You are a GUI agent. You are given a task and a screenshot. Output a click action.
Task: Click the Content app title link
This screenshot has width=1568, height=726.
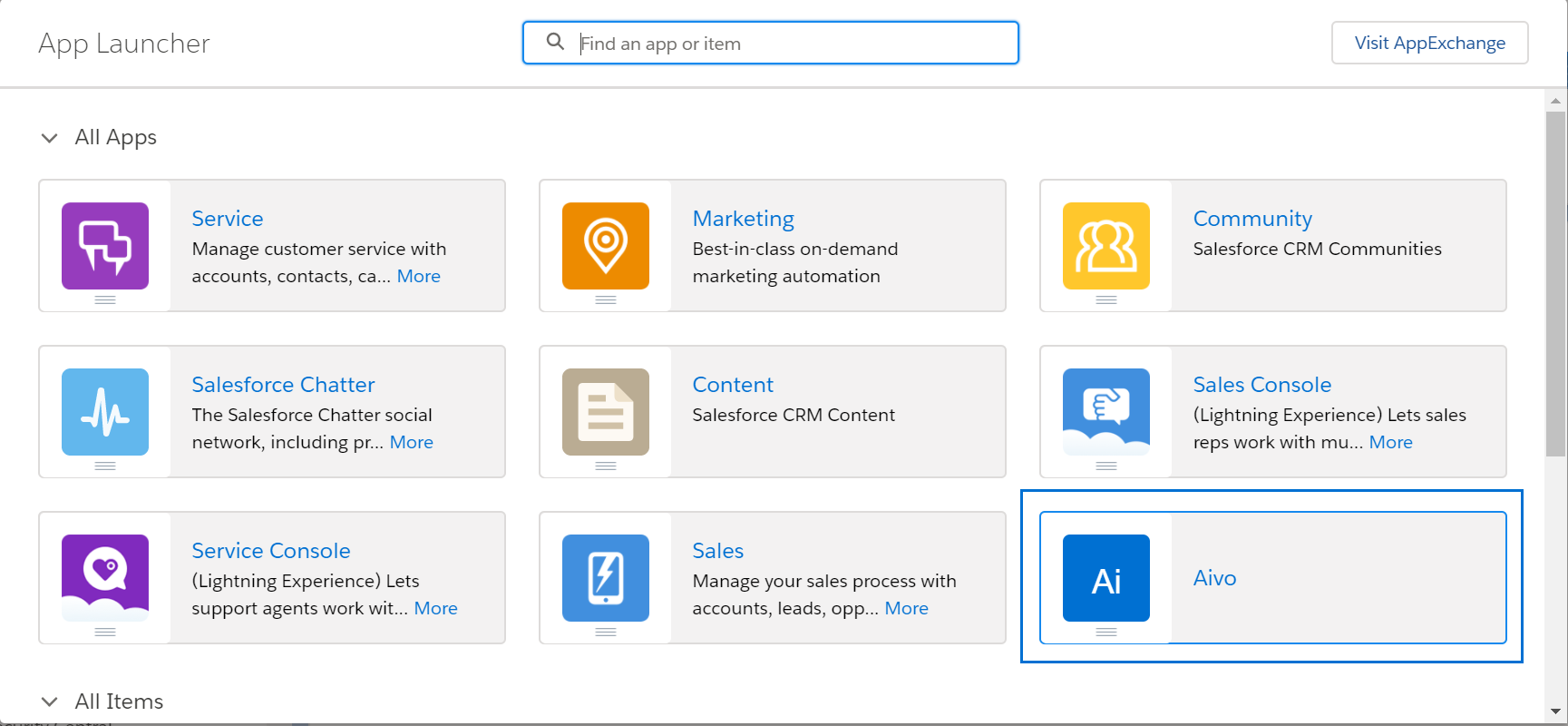tap(733, 385)
